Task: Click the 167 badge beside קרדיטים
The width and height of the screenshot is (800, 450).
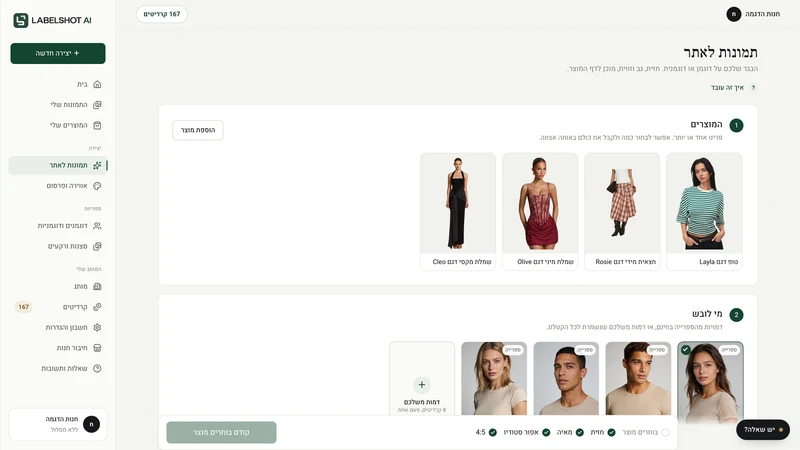Action: (23, 307)
